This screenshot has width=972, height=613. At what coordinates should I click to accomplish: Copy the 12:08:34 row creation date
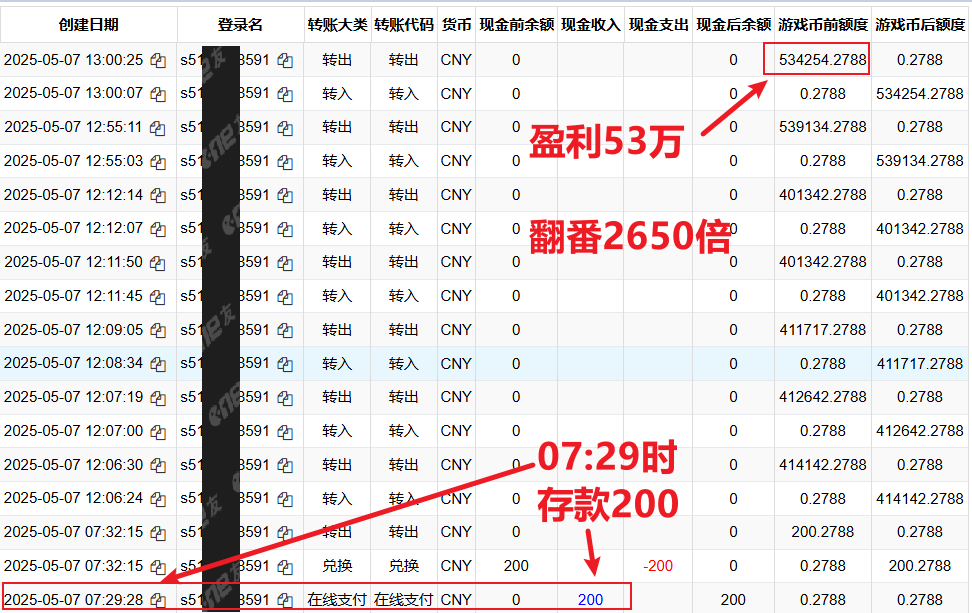[158, 364]
